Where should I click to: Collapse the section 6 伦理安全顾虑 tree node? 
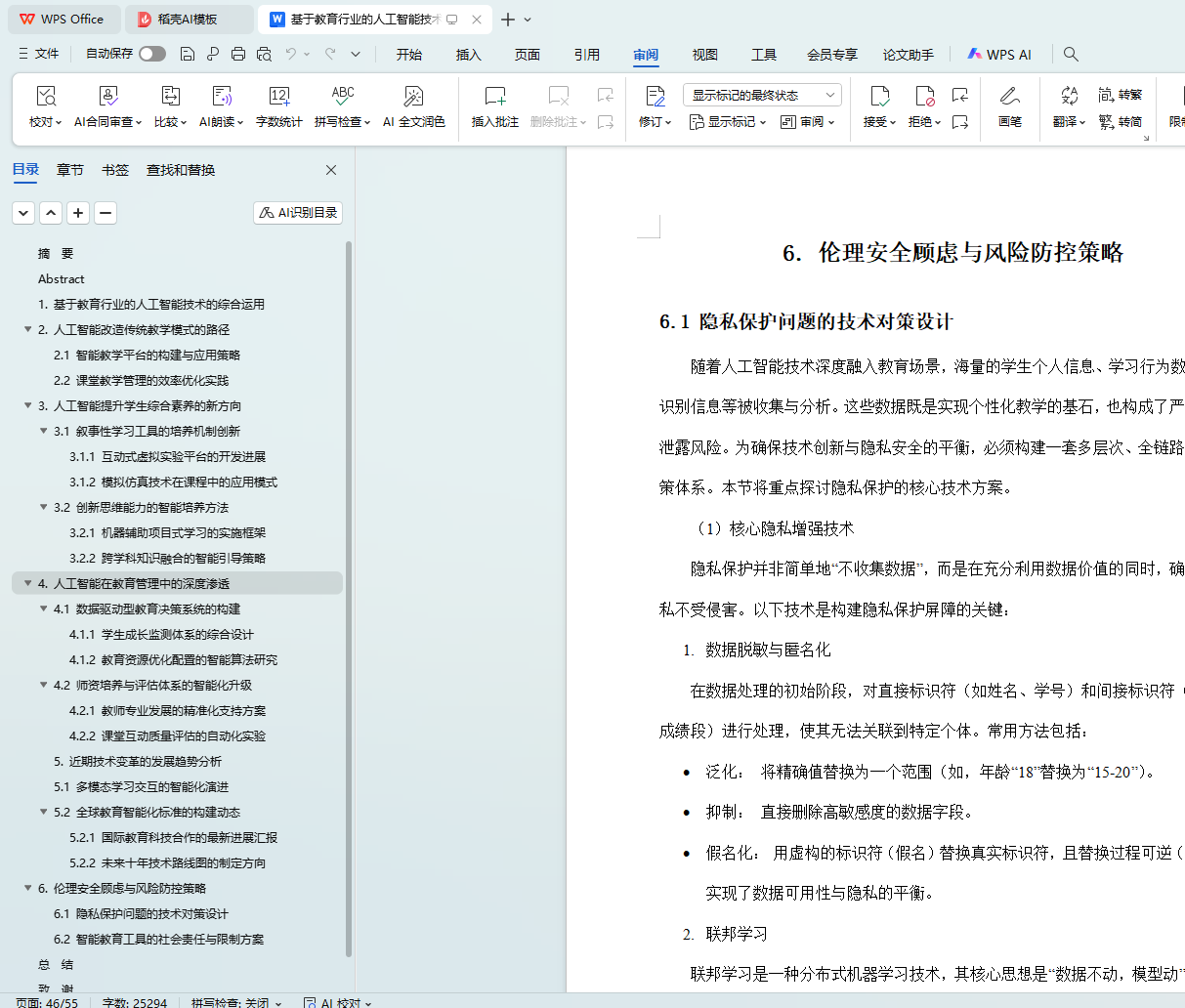[28, 888]
